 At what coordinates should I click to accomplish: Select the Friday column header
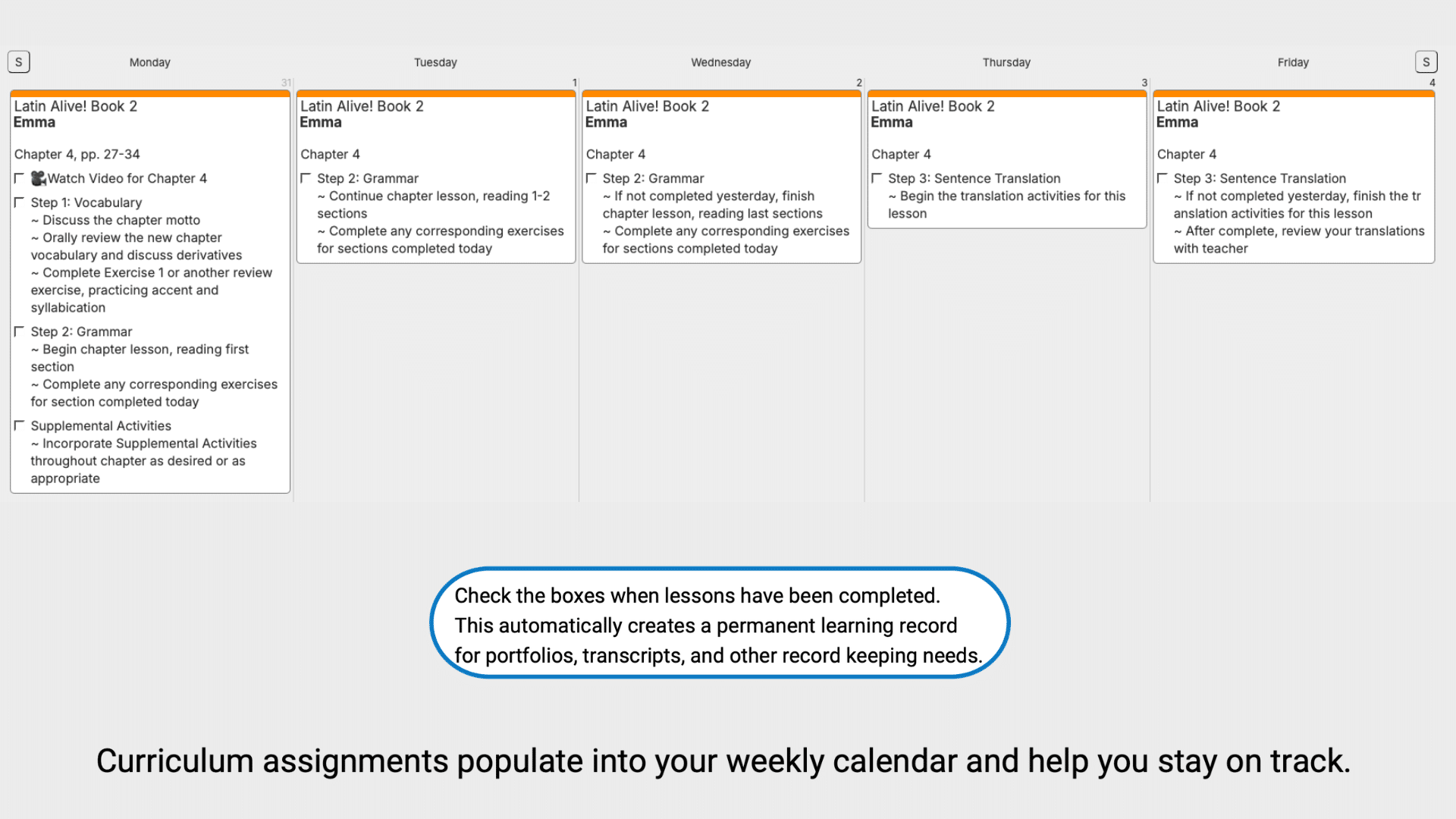pyautogui.click(x=1293, y=62)
